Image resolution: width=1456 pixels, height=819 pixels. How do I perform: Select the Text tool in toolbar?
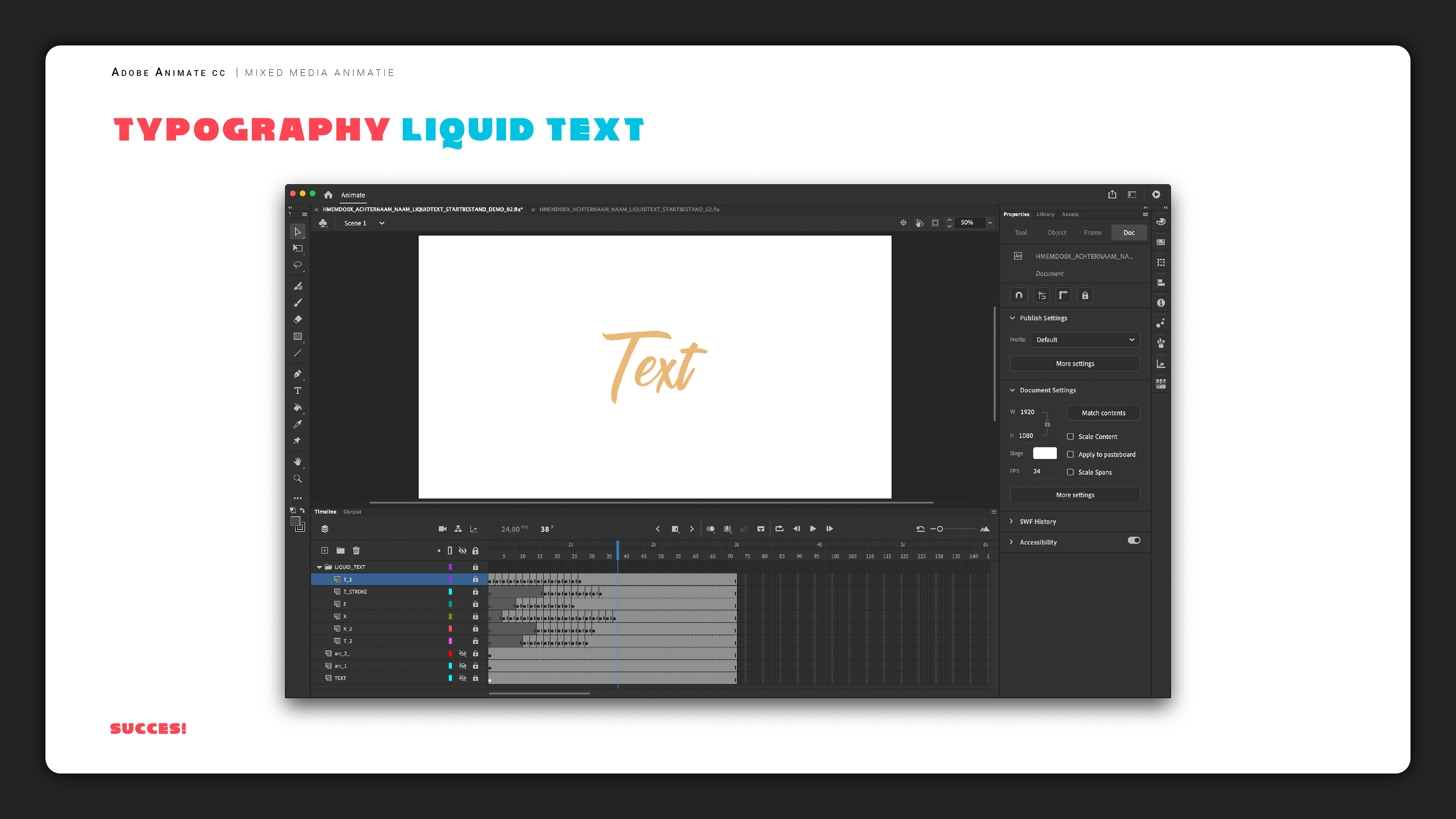click(297, 391)
